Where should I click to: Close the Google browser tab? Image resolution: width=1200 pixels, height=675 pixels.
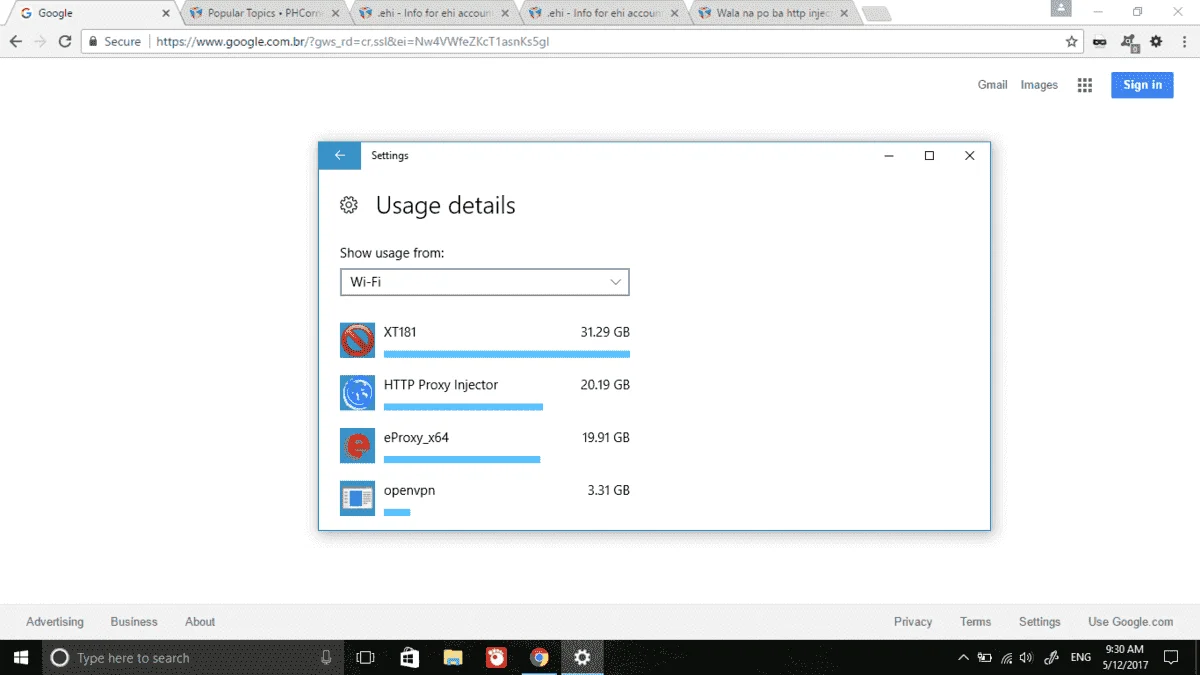click(x=166, y=13)
